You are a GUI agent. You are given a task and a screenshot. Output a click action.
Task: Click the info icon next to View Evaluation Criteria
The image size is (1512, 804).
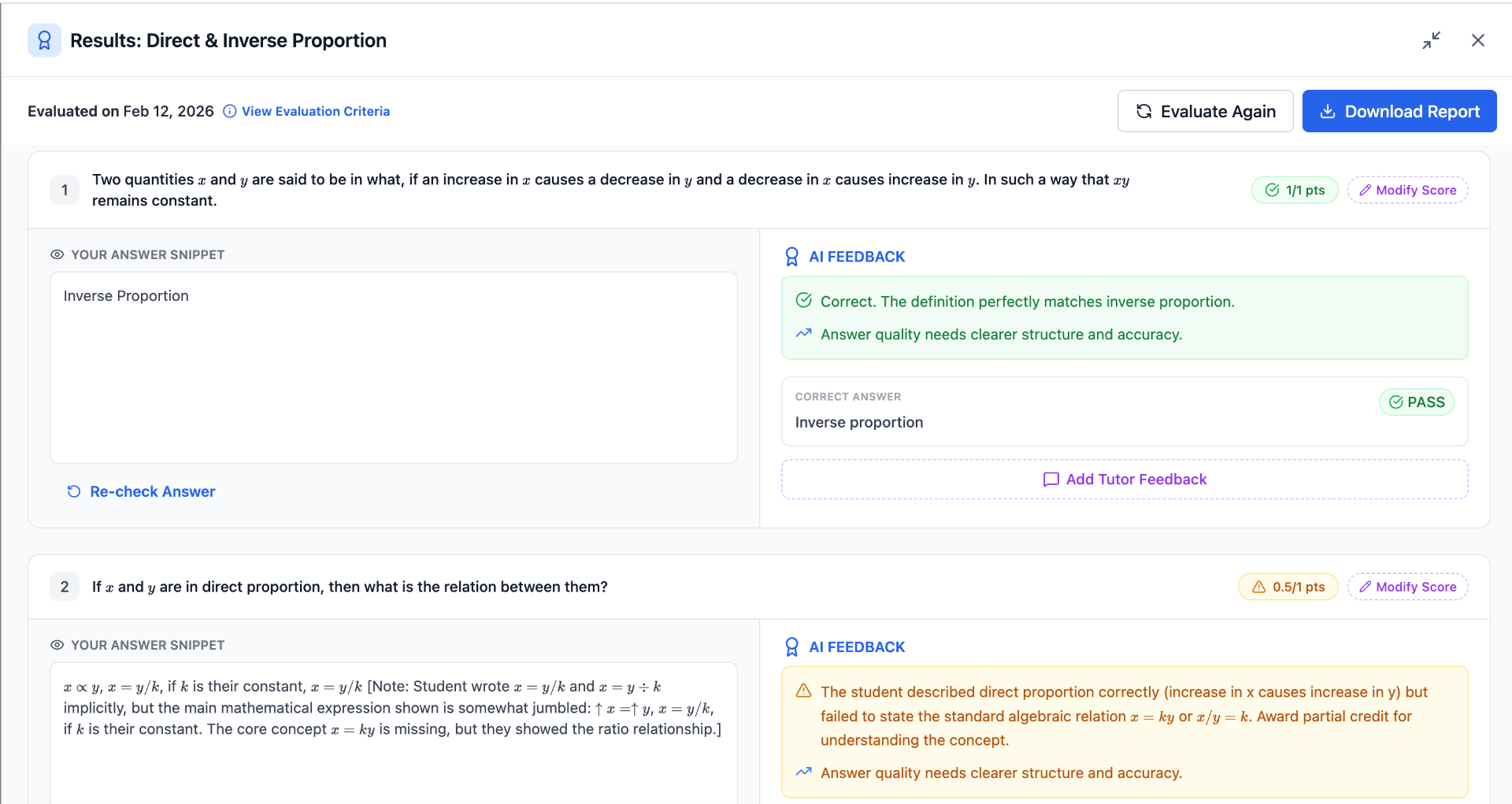tap(228, 111)
